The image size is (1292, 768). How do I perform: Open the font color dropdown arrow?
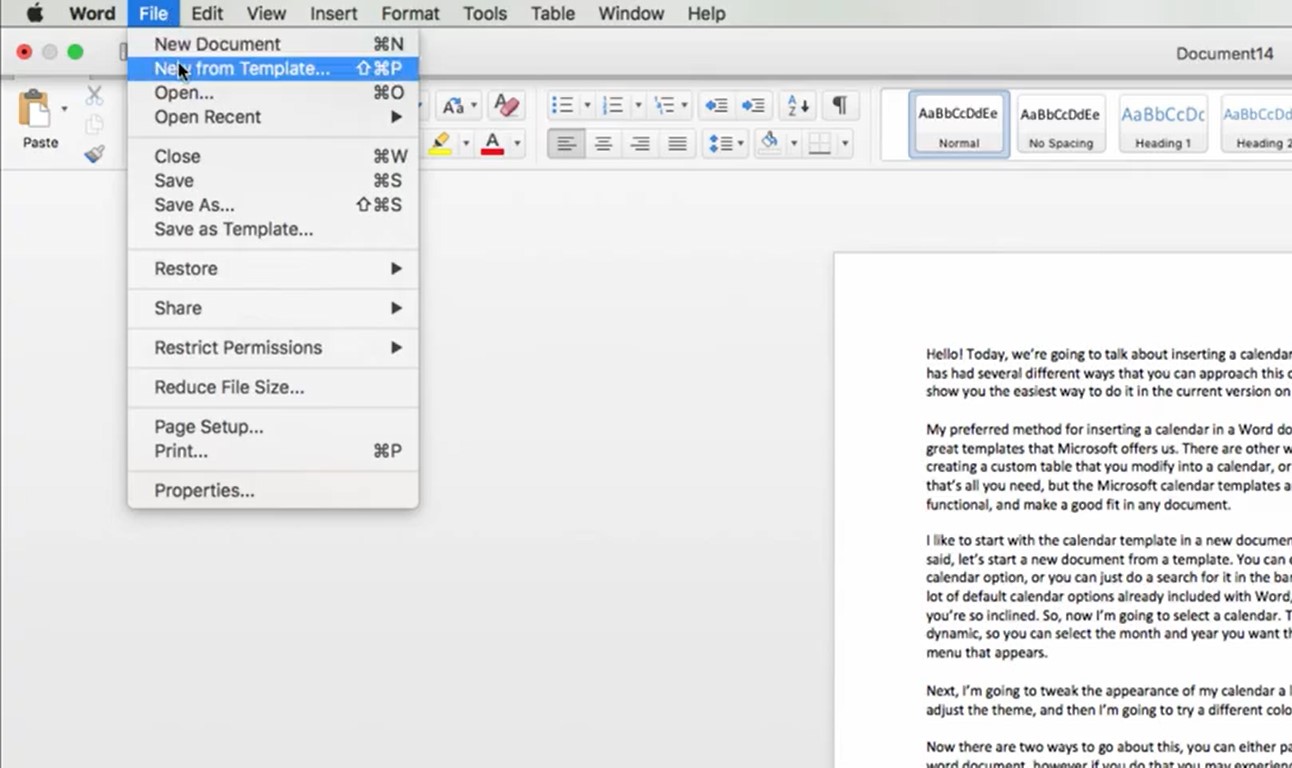point(516,143)
